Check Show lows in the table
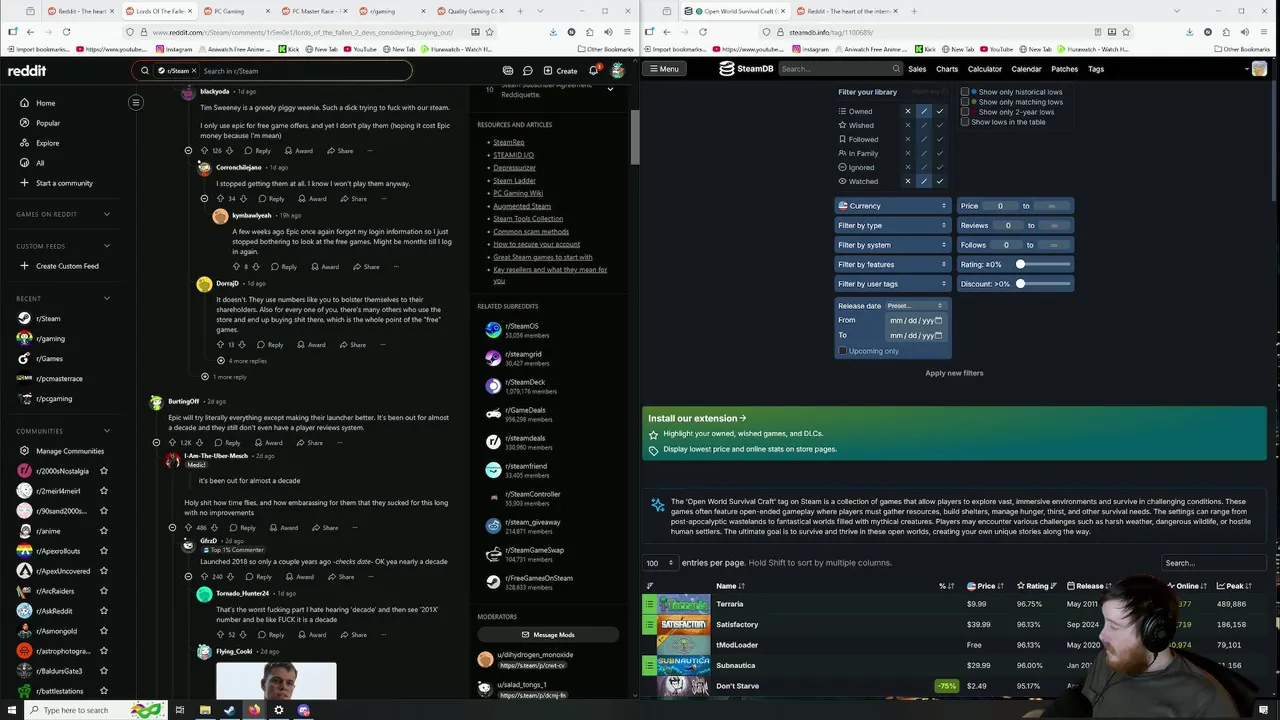Image resolution: width=1280 pixels, height=720 pixels. [x=965, y=122]
